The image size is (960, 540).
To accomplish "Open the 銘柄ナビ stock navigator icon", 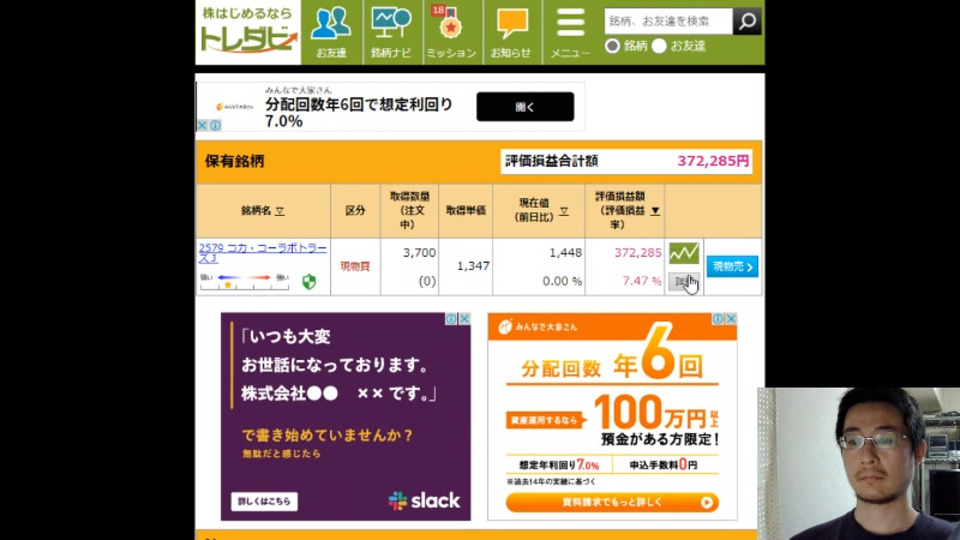I will [x=392, y=32].
